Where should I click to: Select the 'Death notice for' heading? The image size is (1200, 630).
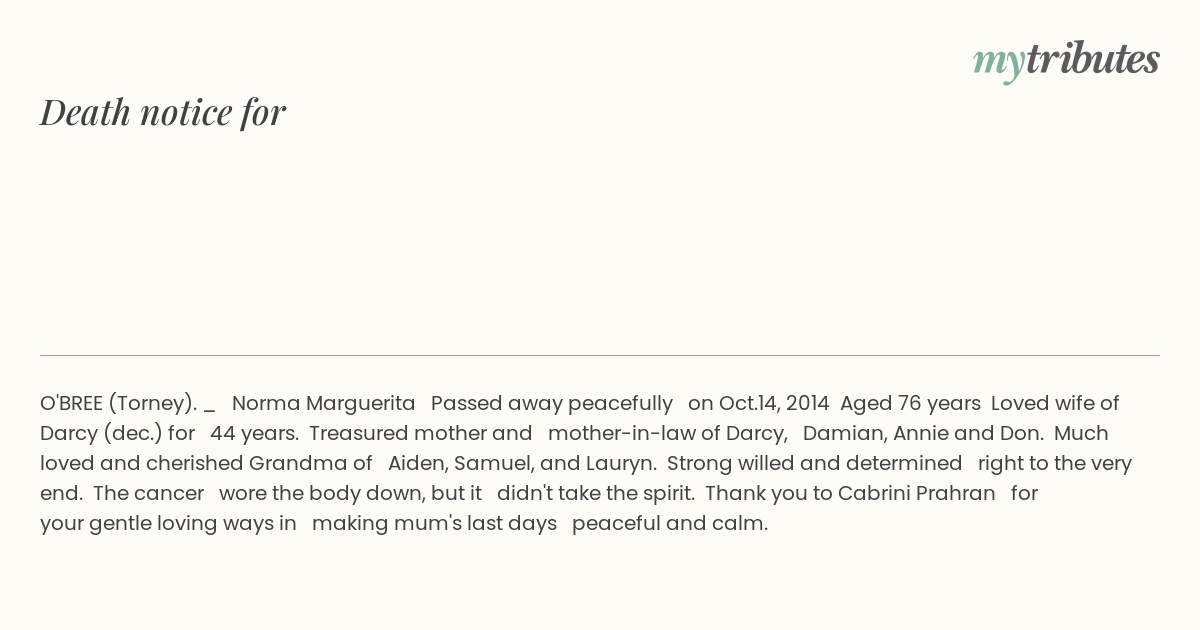point(163,112)
